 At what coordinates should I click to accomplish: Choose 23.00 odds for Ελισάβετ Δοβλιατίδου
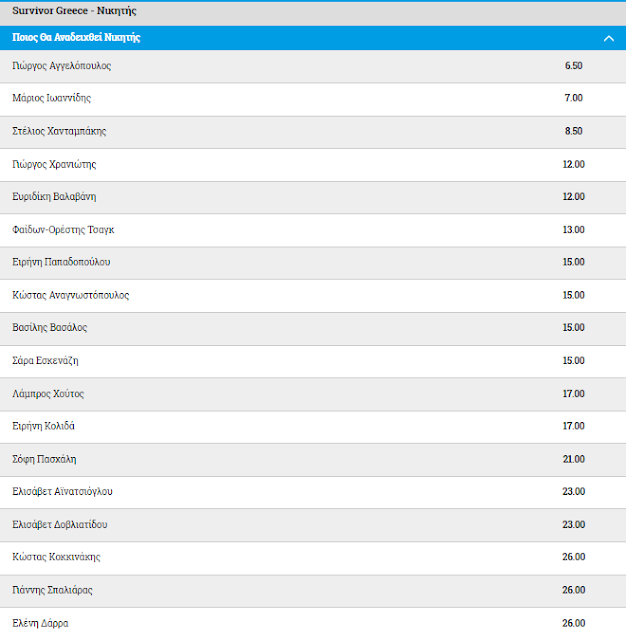click(x=573, y=524)
